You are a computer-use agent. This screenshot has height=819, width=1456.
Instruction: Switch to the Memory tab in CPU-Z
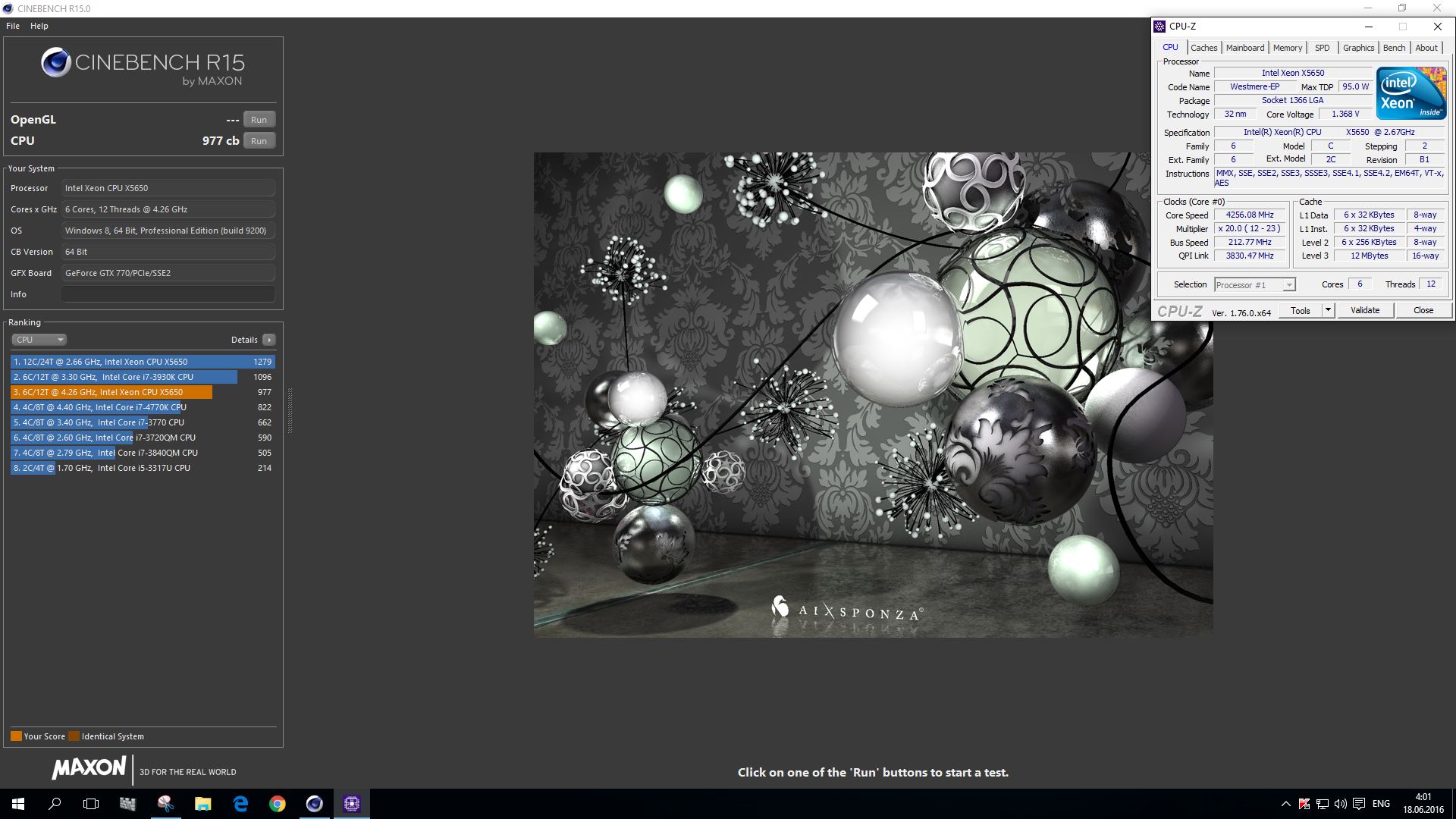tap(1287, 48)
